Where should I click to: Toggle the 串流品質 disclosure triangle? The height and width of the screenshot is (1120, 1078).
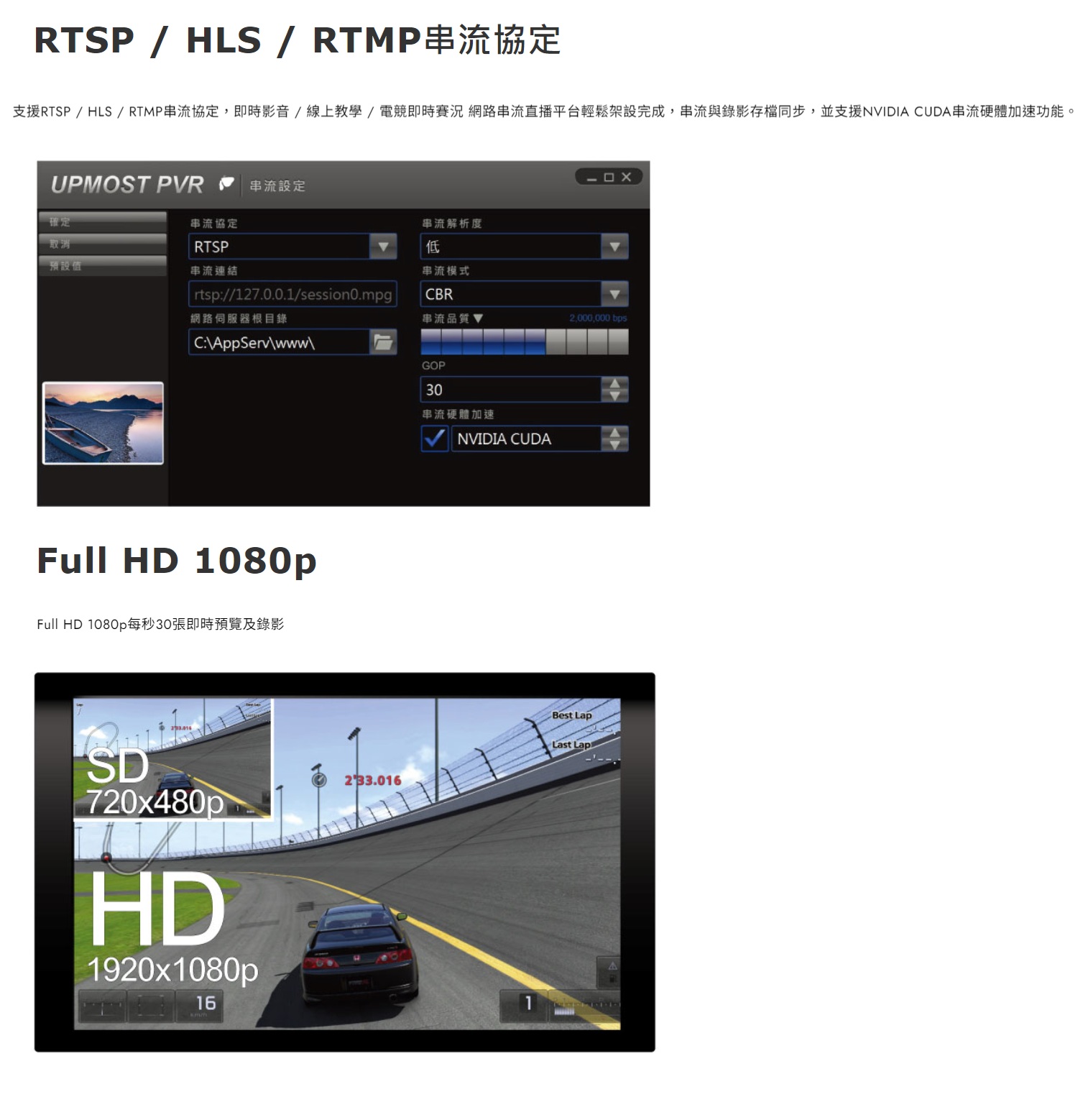point(479,318)
